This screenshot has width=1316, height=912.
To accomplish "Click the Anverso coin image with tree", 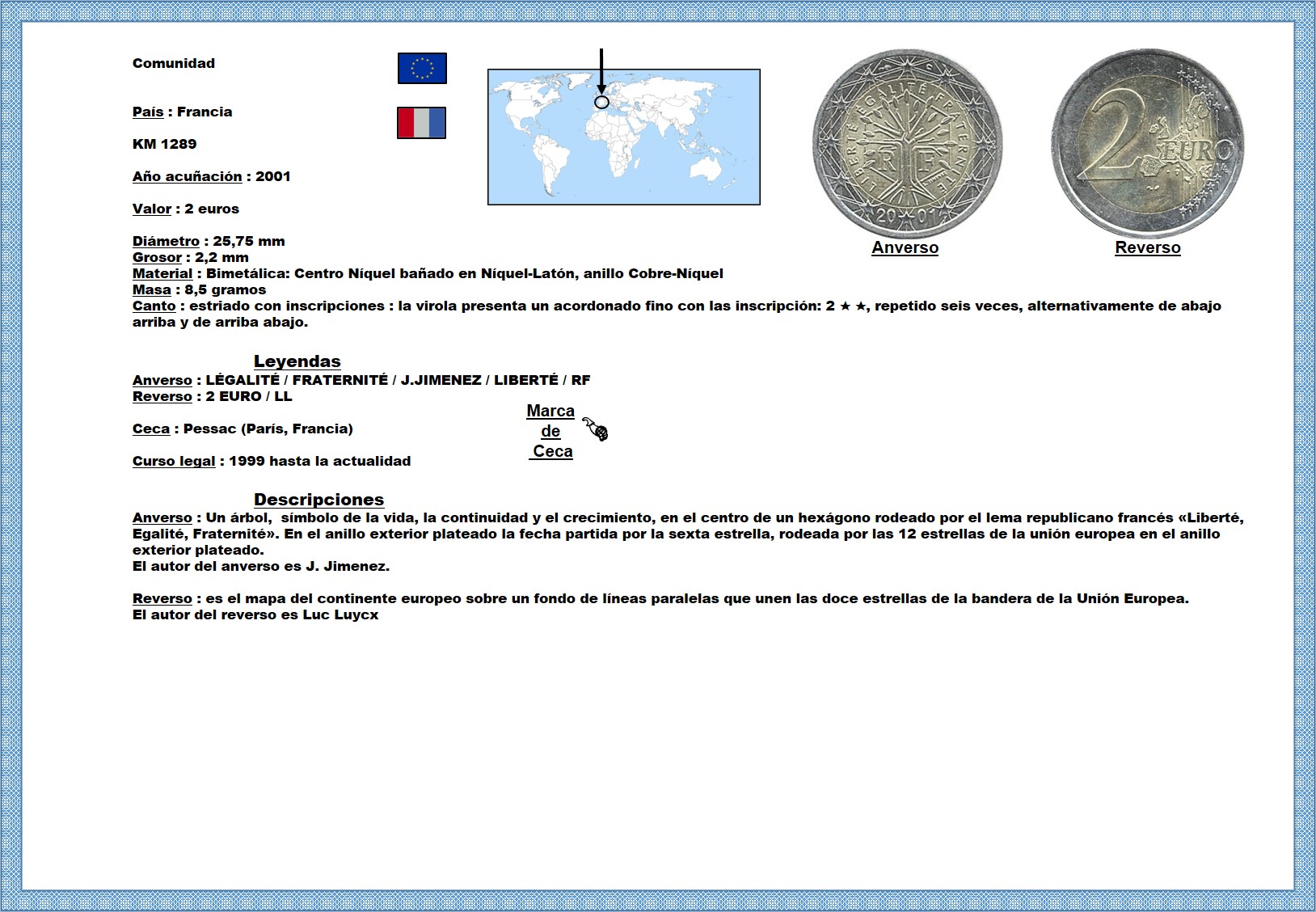I will coord(907,144).
